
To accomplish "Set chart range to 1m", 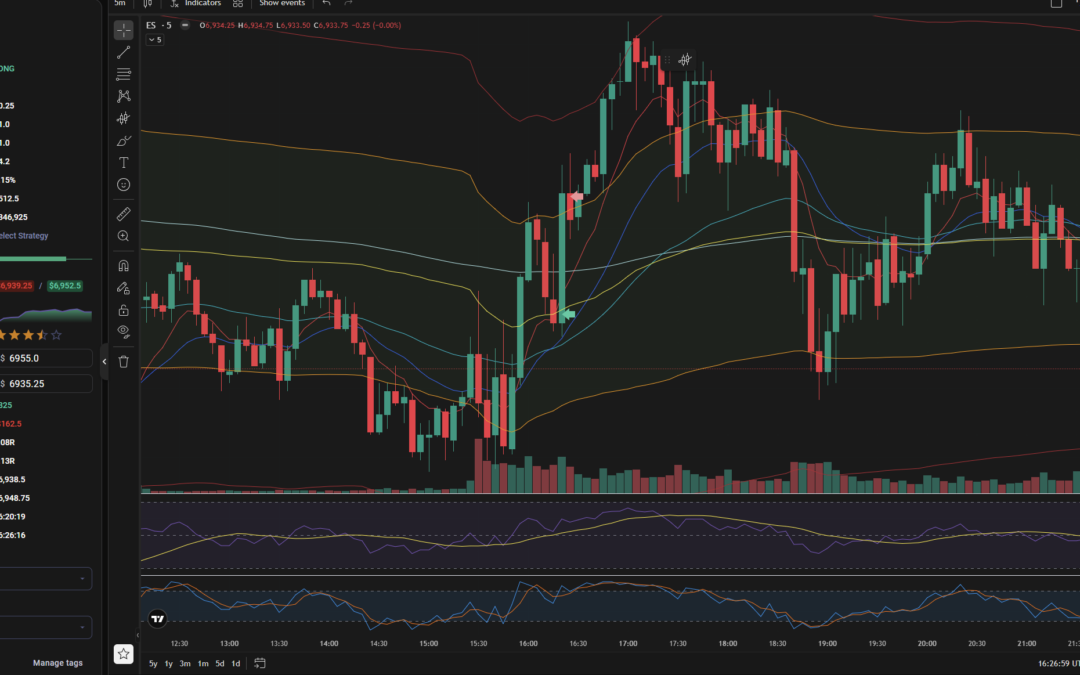I will pos(202,663).
